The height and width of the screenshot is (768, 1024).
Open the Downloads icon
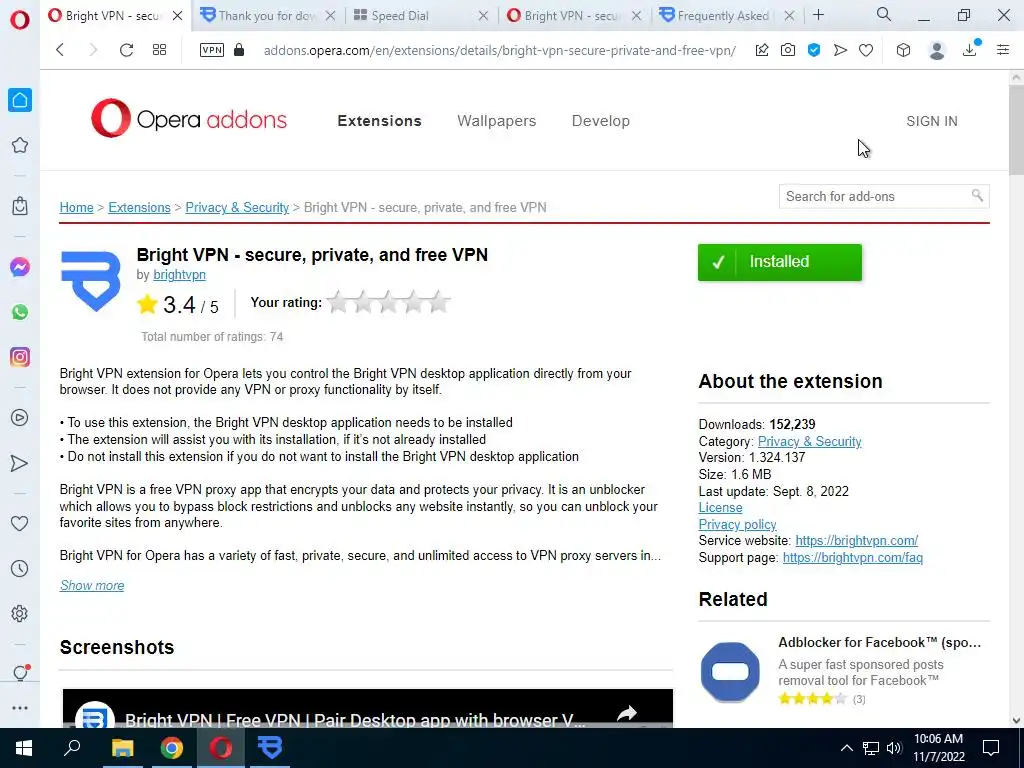click(970, 50)
